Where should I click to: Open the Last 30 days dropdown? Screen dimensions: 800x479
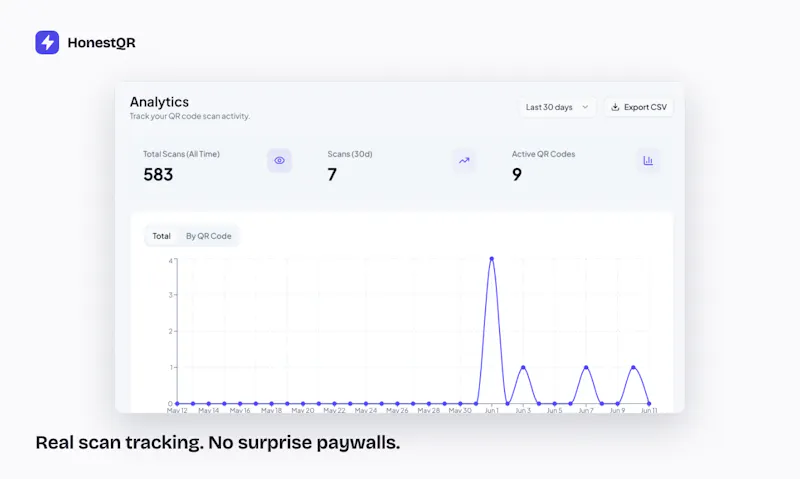pyautogui.click(x=557, y=107)
